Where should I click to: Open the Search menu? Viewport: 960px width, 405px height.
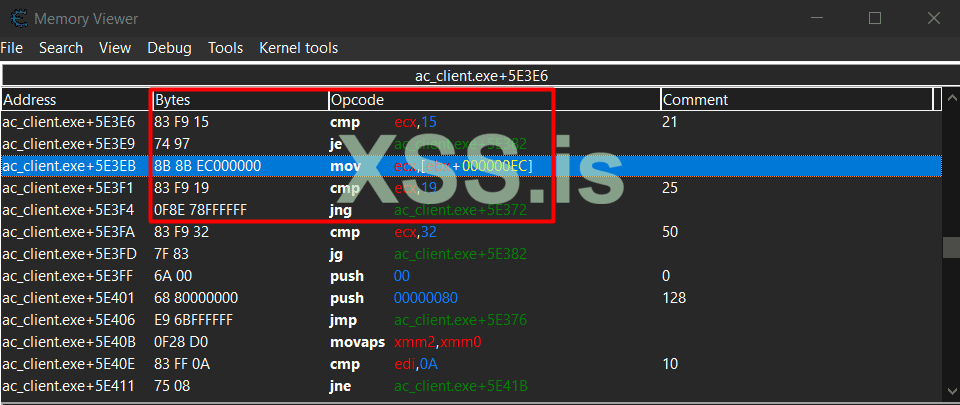tap(61, 48)
